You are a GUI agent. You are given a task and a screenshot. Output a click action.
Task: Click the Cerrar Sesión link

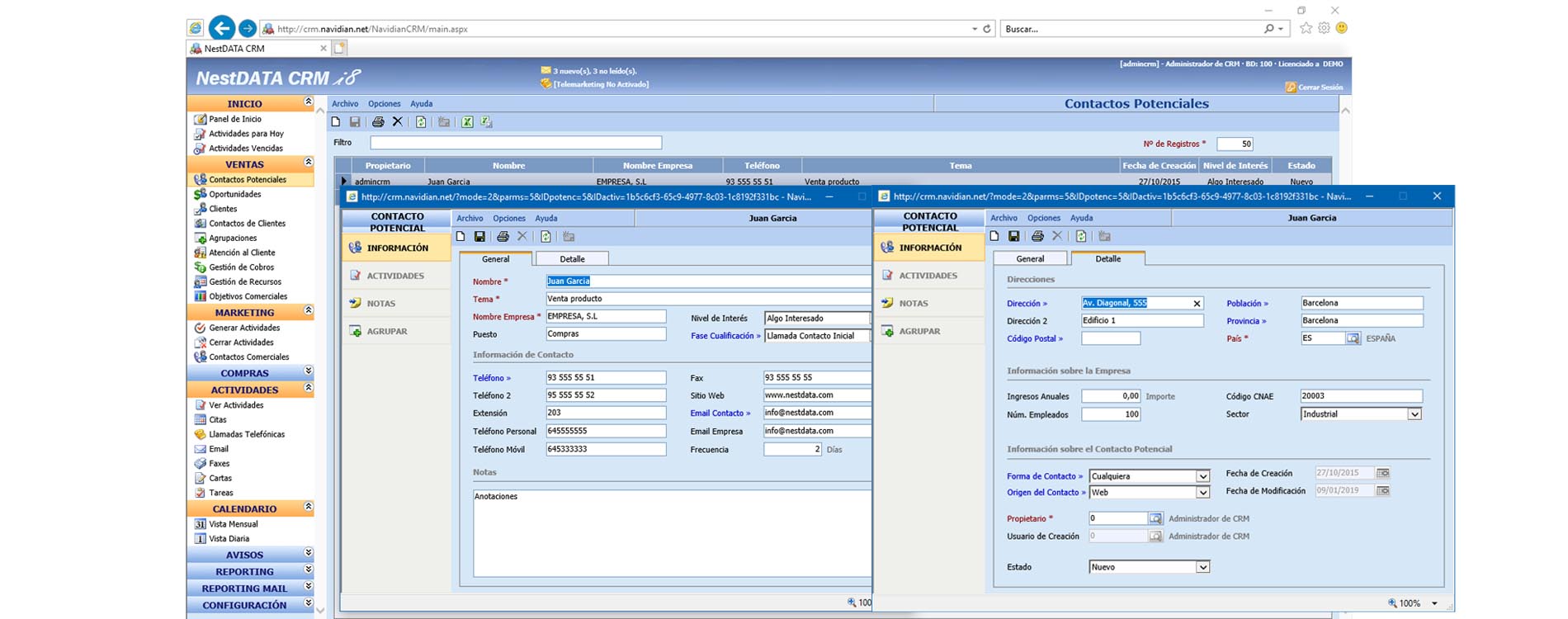[x=1320, y=87]
